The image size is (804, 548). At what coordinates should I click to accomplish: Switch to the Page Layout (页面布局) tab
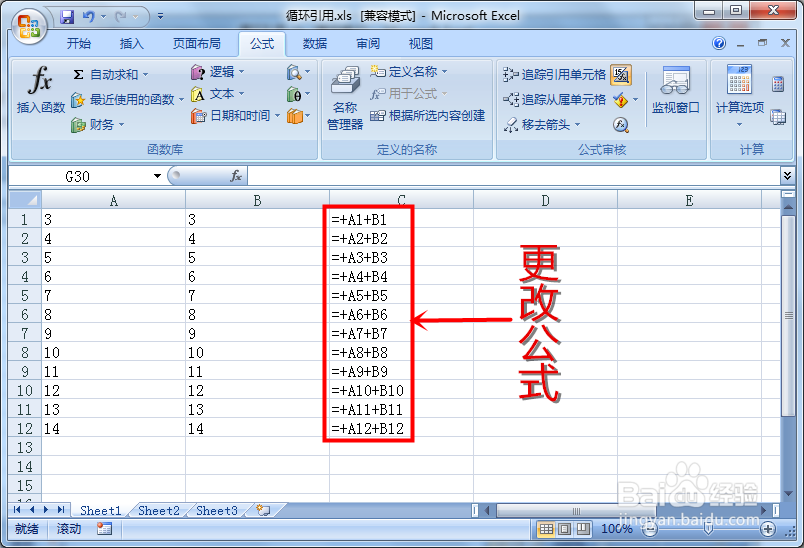click(x=196, y=44)
